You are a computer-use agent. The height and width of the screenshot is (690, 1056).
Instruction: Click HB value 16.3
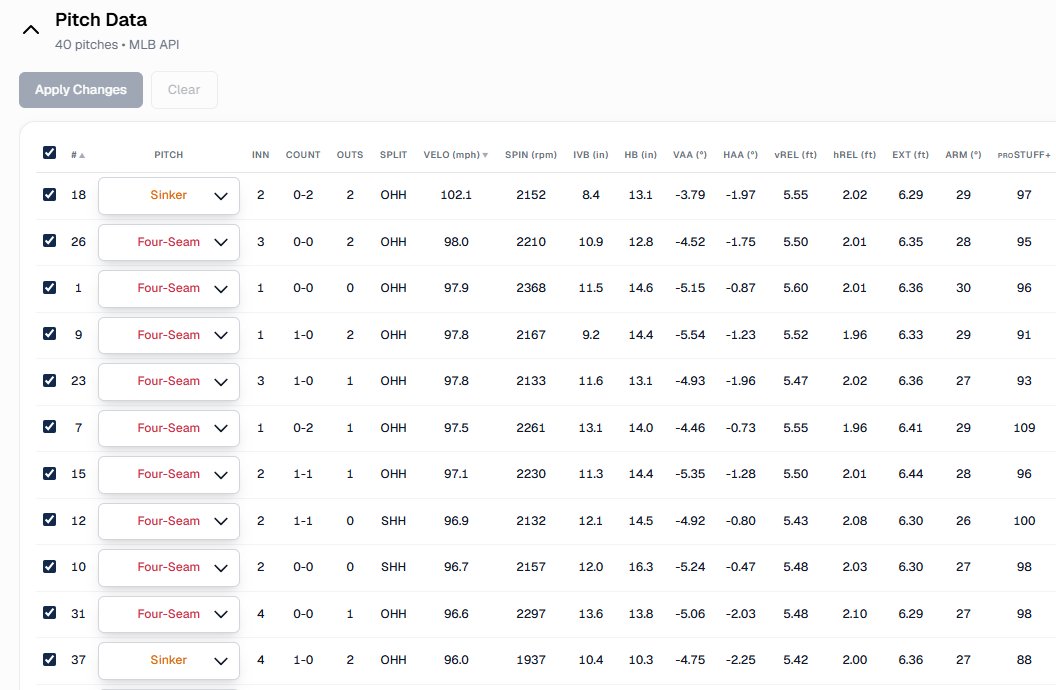point(640,567)
